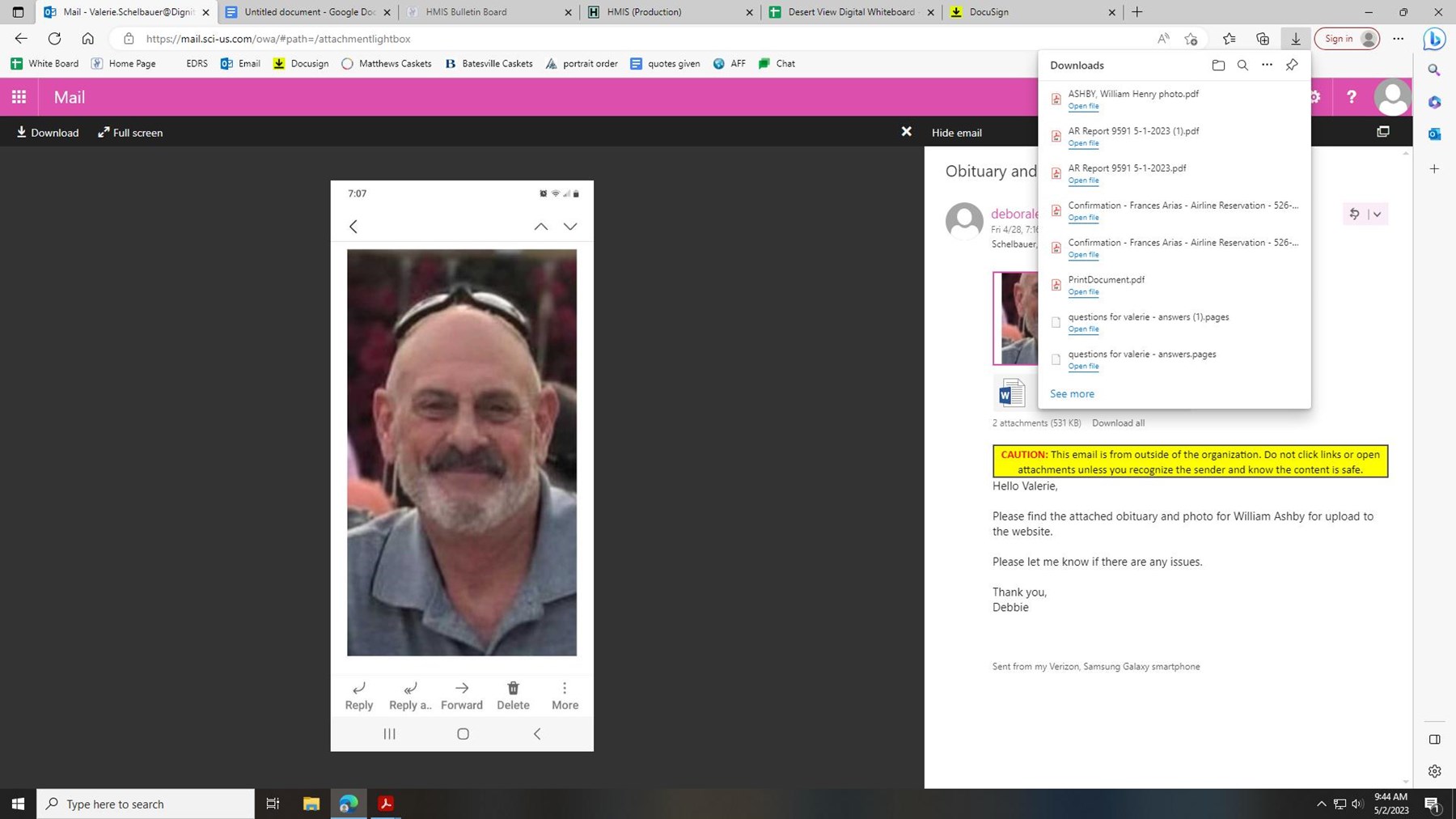Click the Download attachment button

point(48,133)
